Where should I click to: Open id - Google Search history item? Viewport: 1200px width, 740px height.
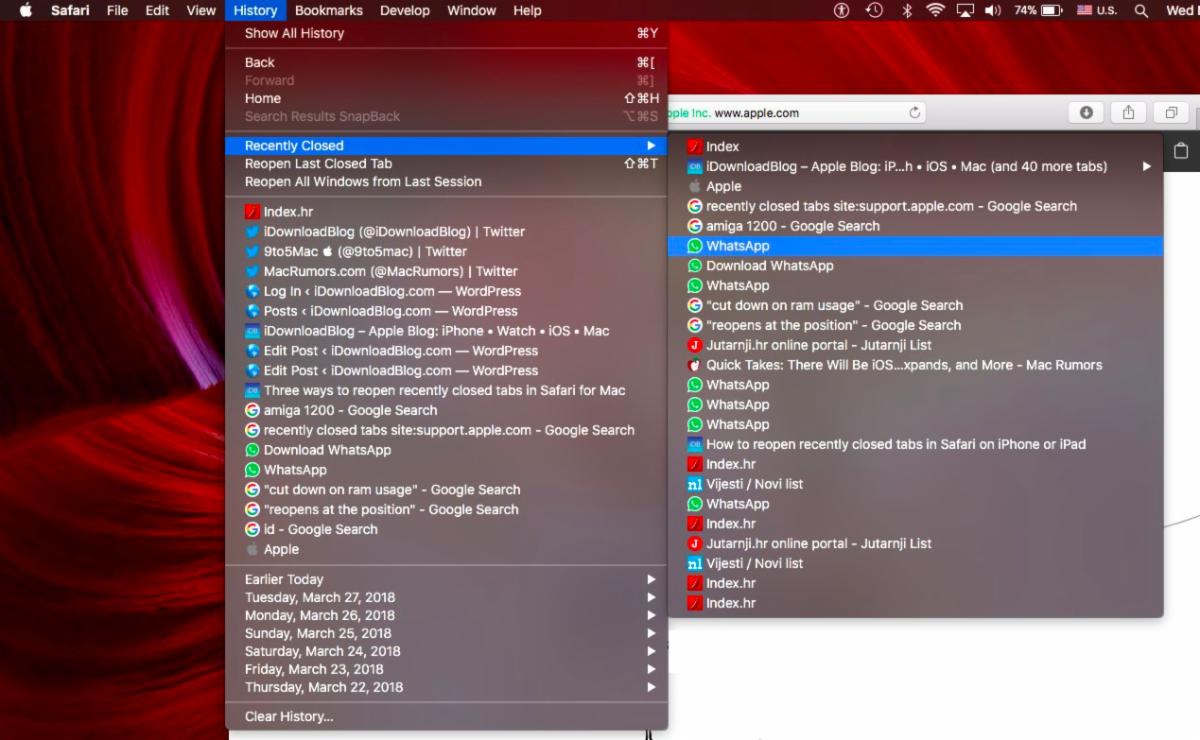(x=447, y=529)
